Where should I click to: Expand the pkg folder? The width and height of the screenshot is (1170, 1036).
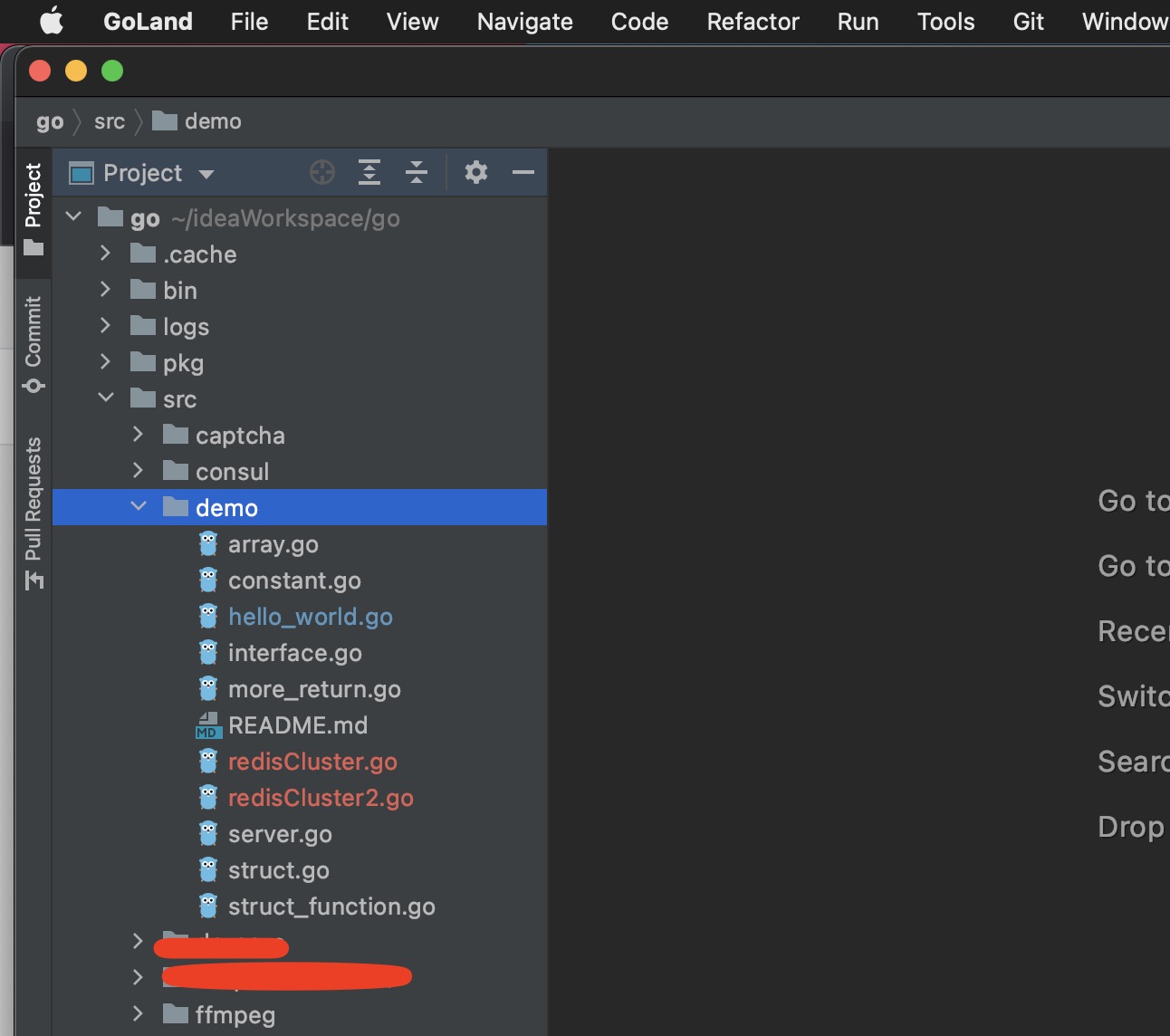click(x=105, y=361)
